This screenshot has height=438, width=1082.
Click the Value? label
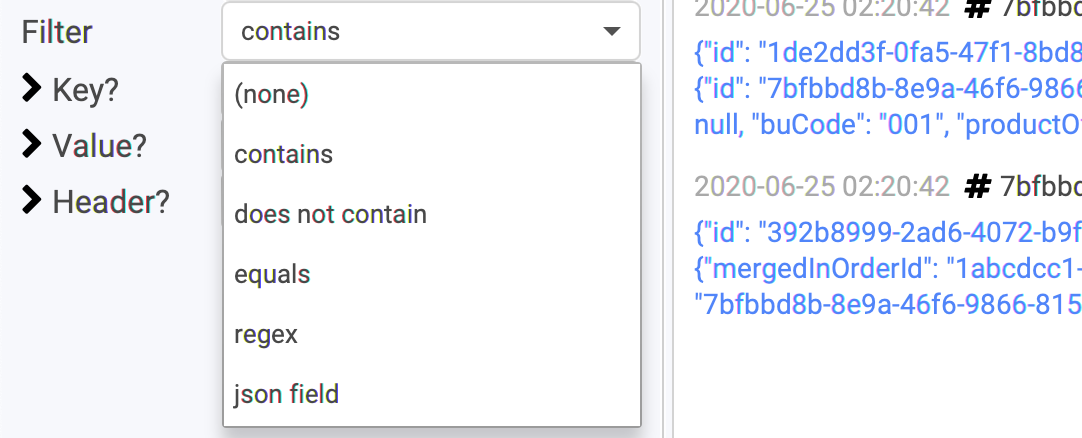(99, 146)
